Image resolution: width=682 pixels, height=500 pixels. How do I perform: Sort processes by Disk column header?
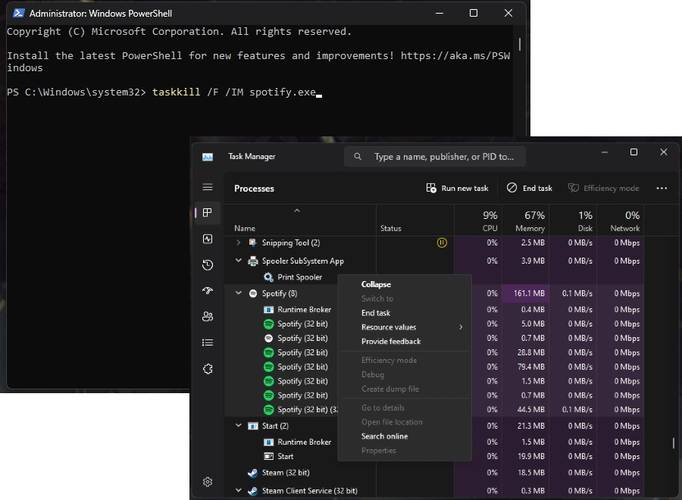coord(573,221)
